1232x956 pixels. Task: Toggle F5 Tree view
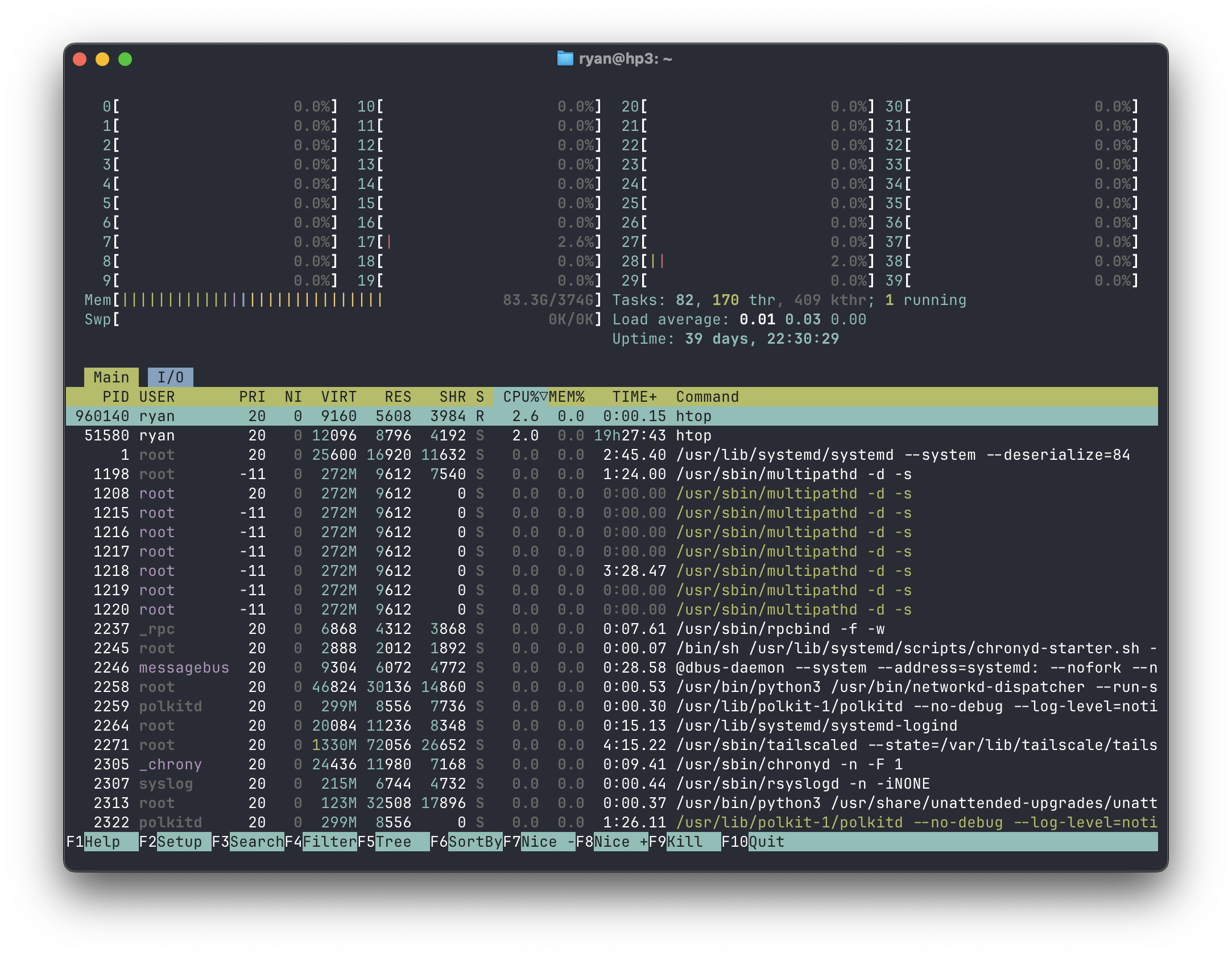[x=393, y=842]
